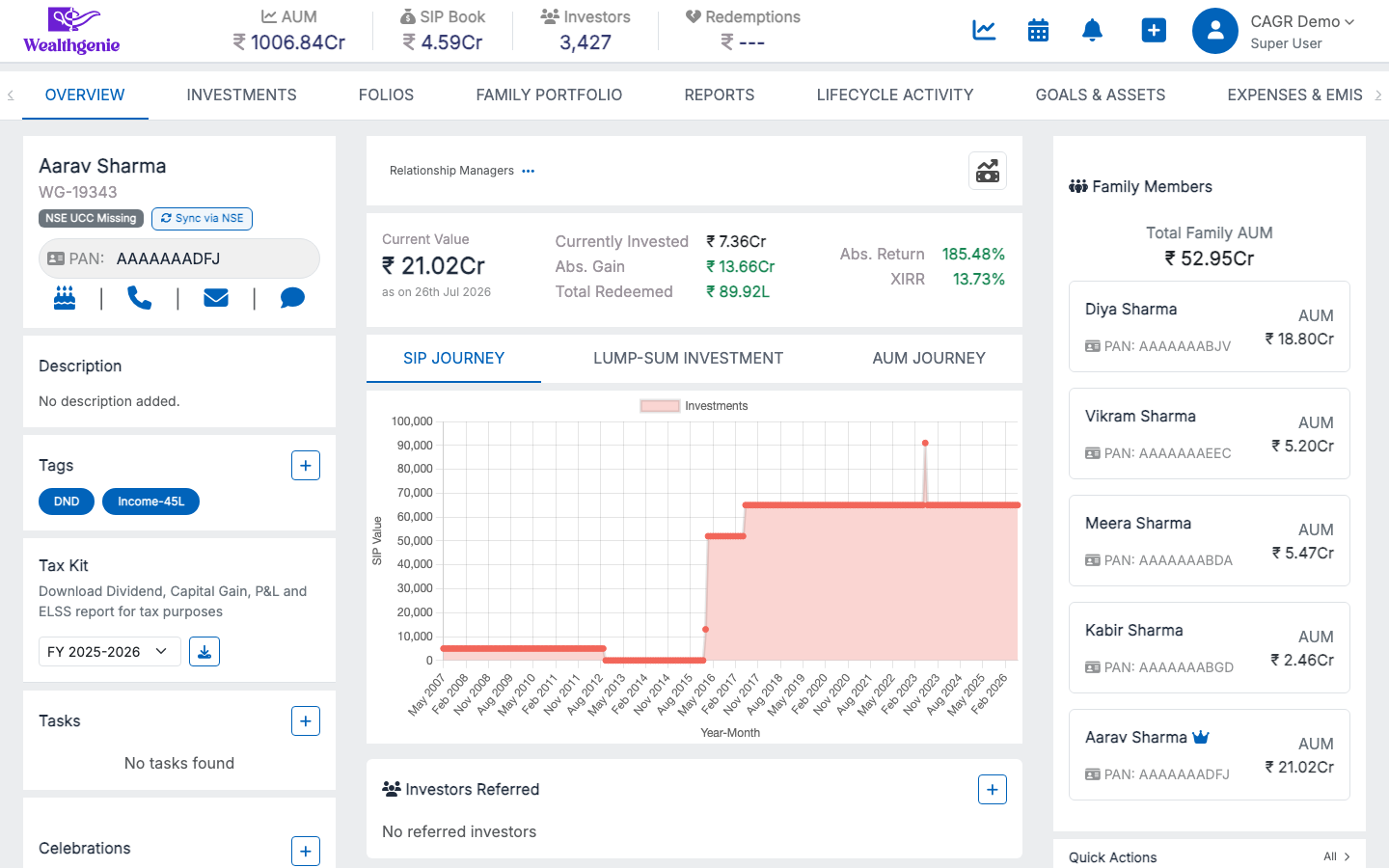Click the Family Members group icon

pyautogui.click(x=1078, y=186)
